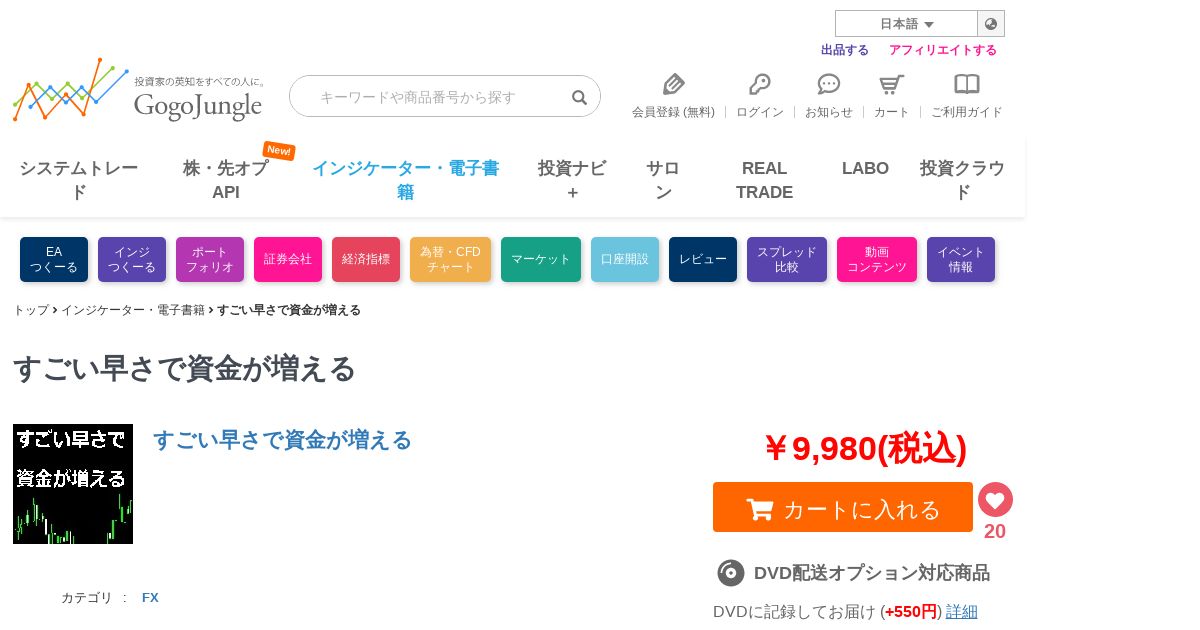This screenshot has height=630, width=1200.
Task: Open the FX category link
Action: [x=150, y=598]
